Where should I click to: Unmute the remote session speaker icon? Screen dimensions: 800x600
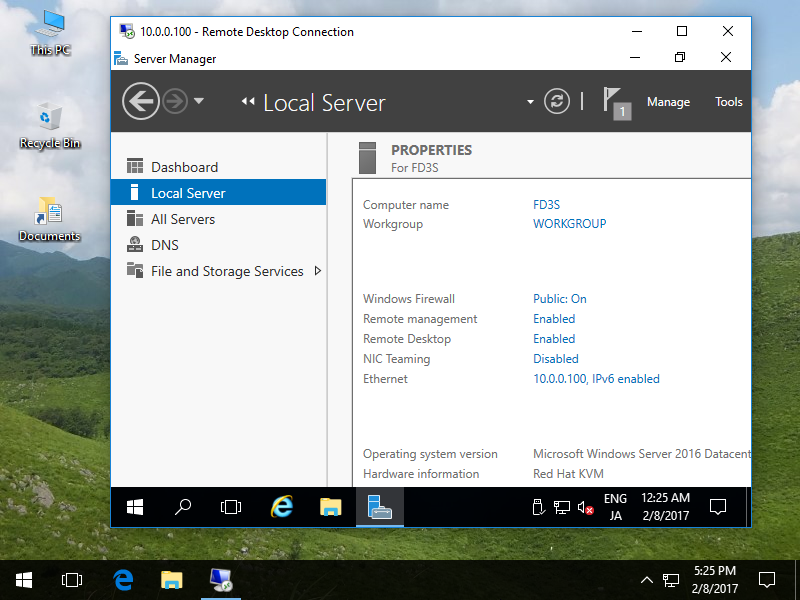point(584,507)
